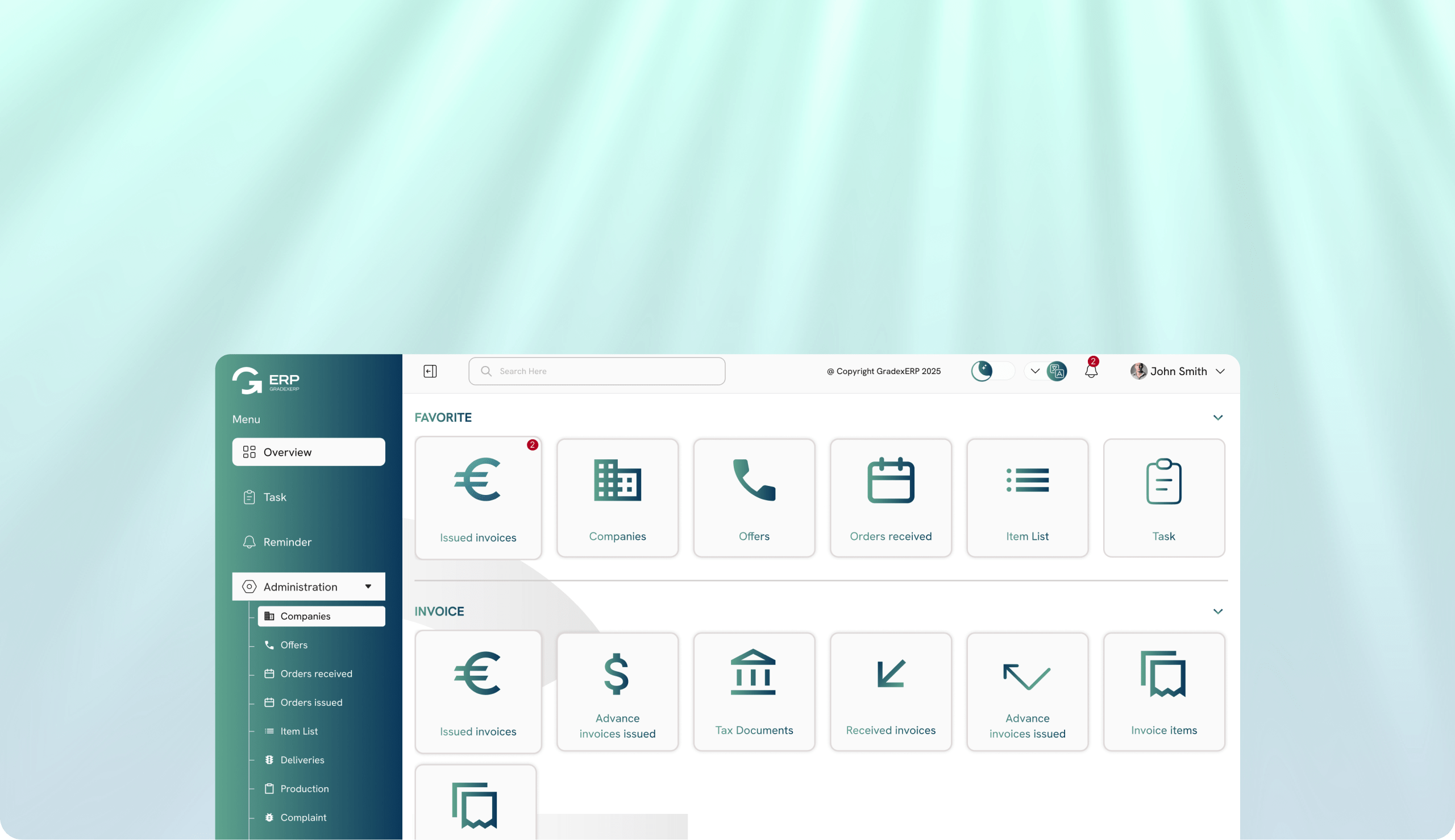The width and height of the screenshot is (1455, 840).
Task: Open the Invoice items tile
Action: tap(1163, 692)
